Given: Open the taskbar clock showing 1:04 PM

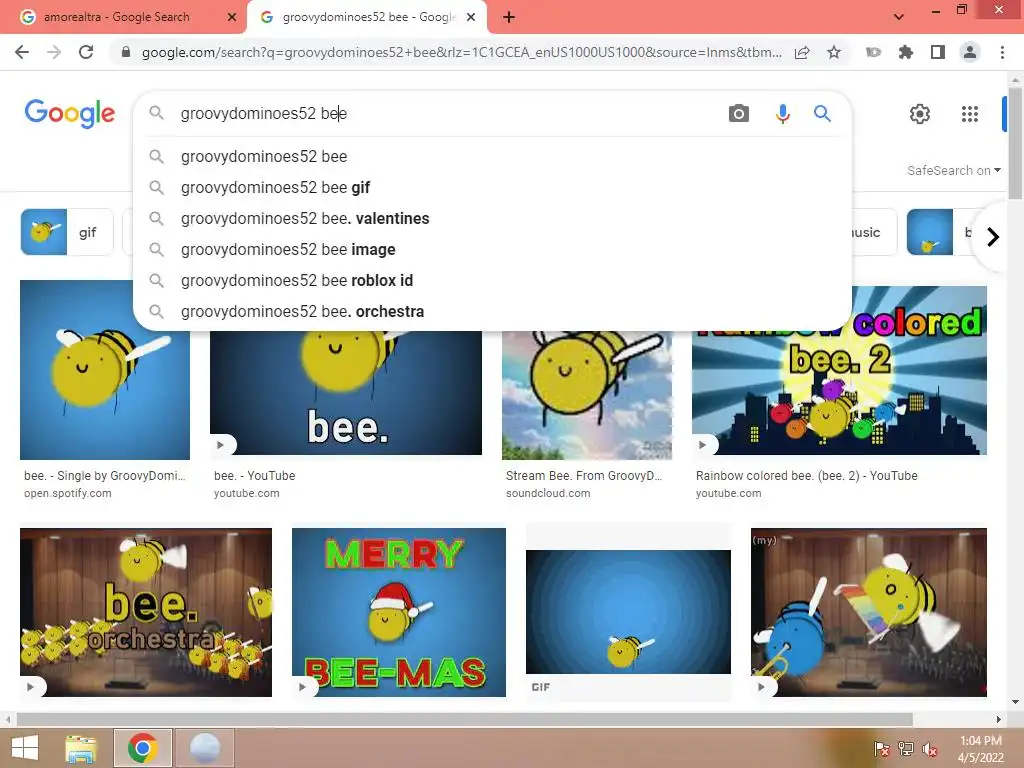Looking at the screenshot, I should click(x=980, y=749).
